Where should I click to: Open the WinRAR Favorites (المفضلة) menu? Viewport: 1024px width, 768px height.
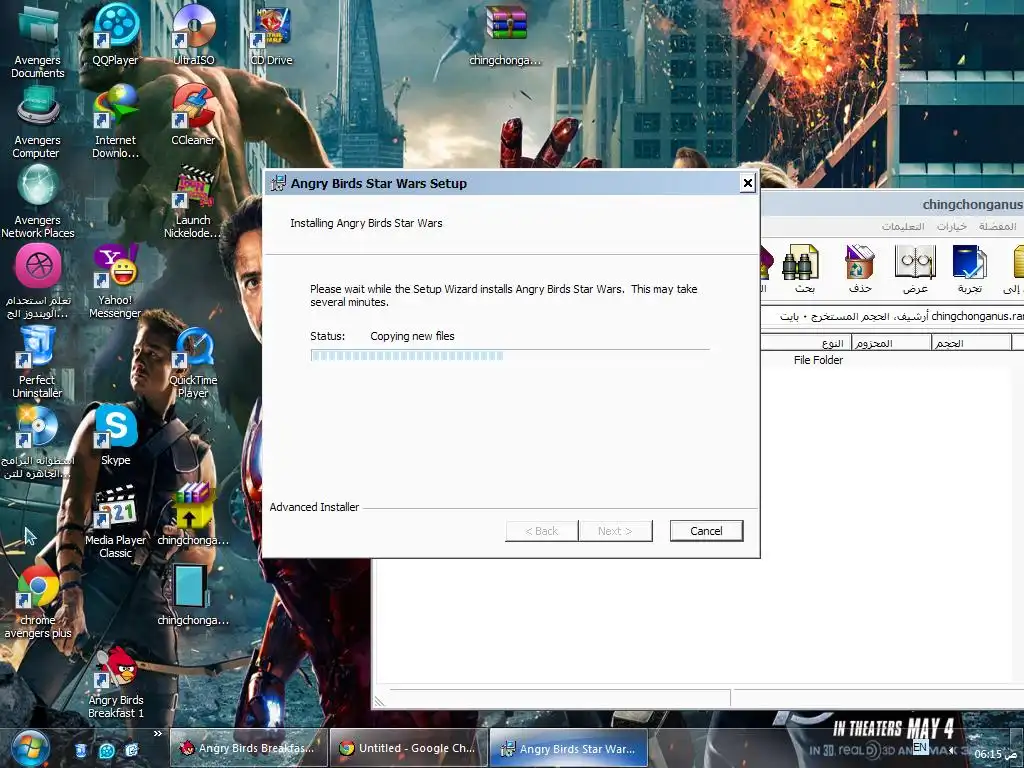(x=997, y=227)
